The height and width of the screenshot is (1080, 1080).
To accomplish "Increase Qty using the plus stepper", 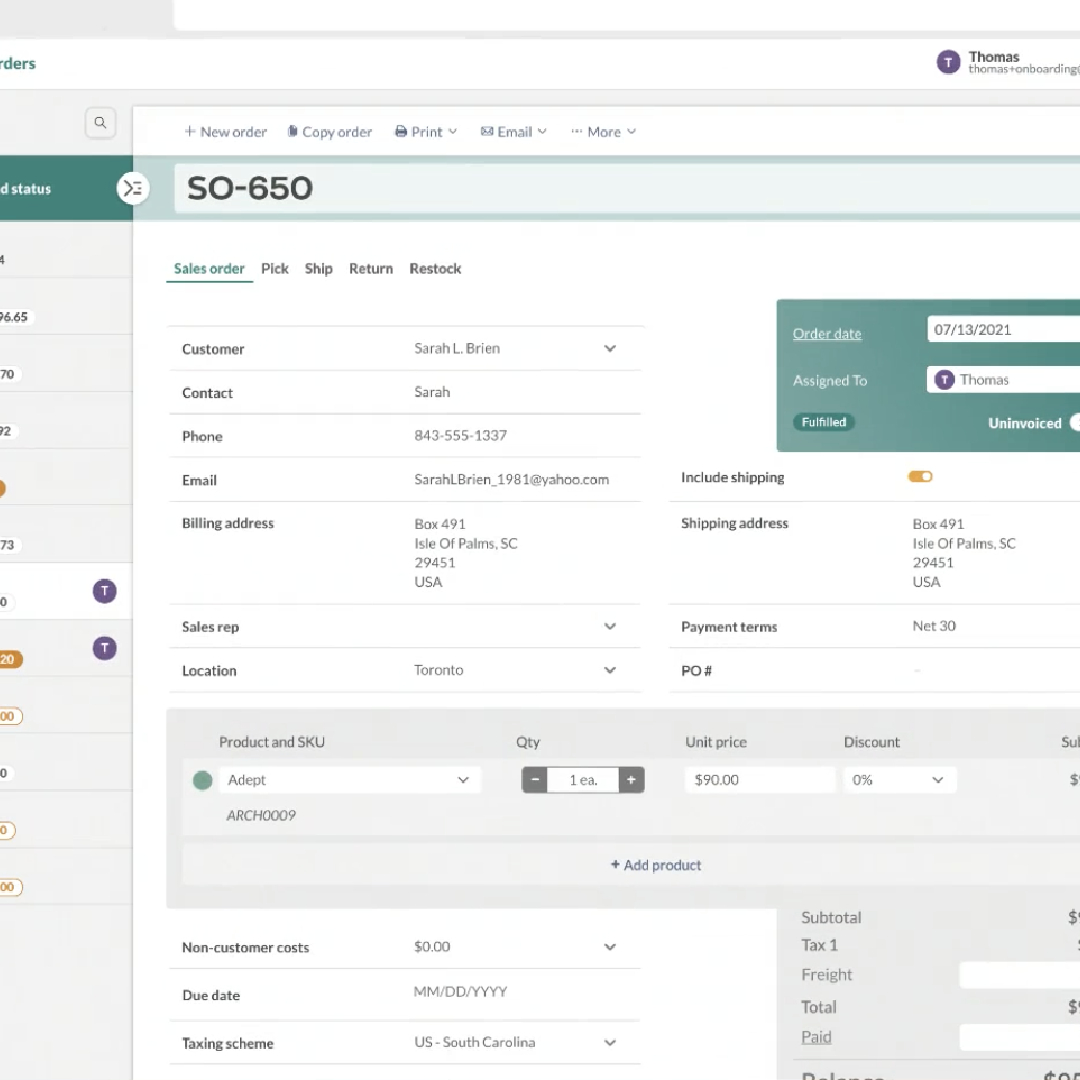I will tap(632, 779).
